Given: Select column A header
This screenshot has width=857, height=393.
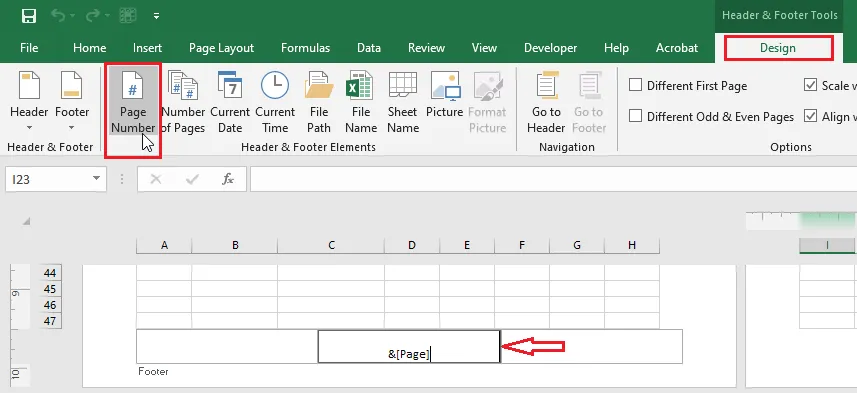Looking at the screenshot, I should [x=164, y=245].
